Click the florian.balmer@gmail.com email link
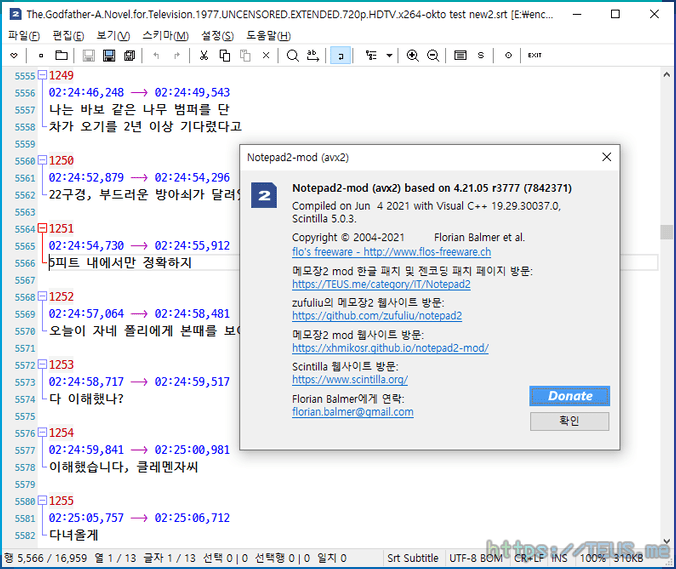Image resolution: width=676 pixels, height=569 pixels. click(x=353, y=412)
